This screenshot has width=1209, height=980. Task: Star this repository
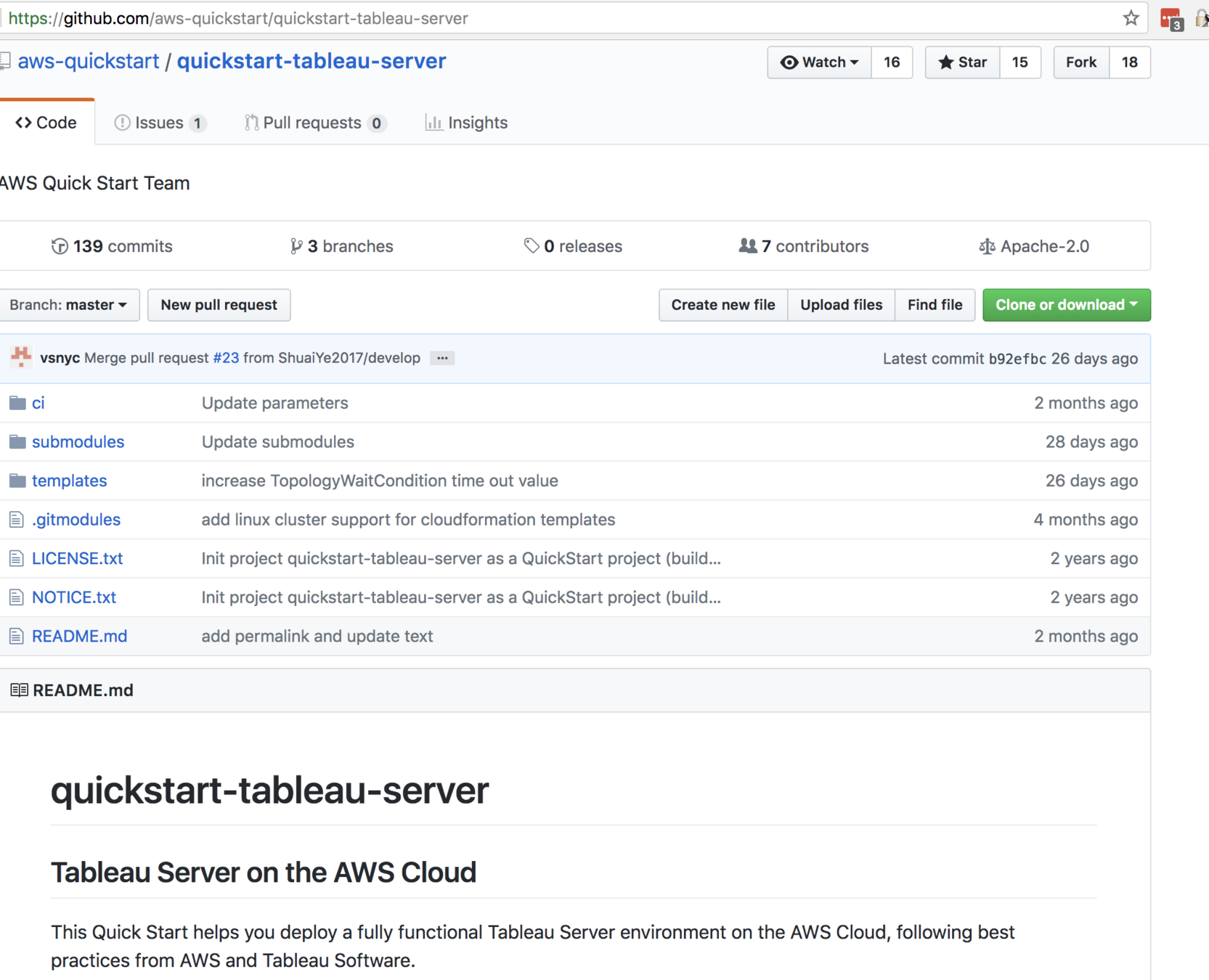click(x=962, y=62)
